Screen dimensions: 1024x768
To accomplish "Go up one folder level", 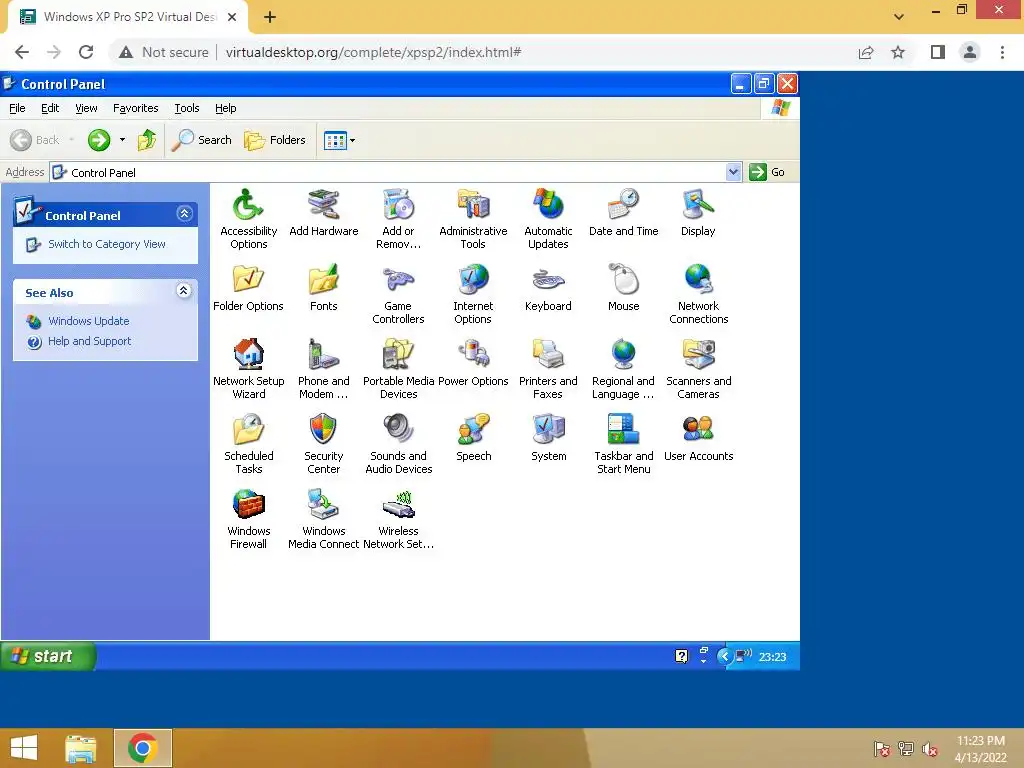I will pyautogui.click(x=147, y=140).
